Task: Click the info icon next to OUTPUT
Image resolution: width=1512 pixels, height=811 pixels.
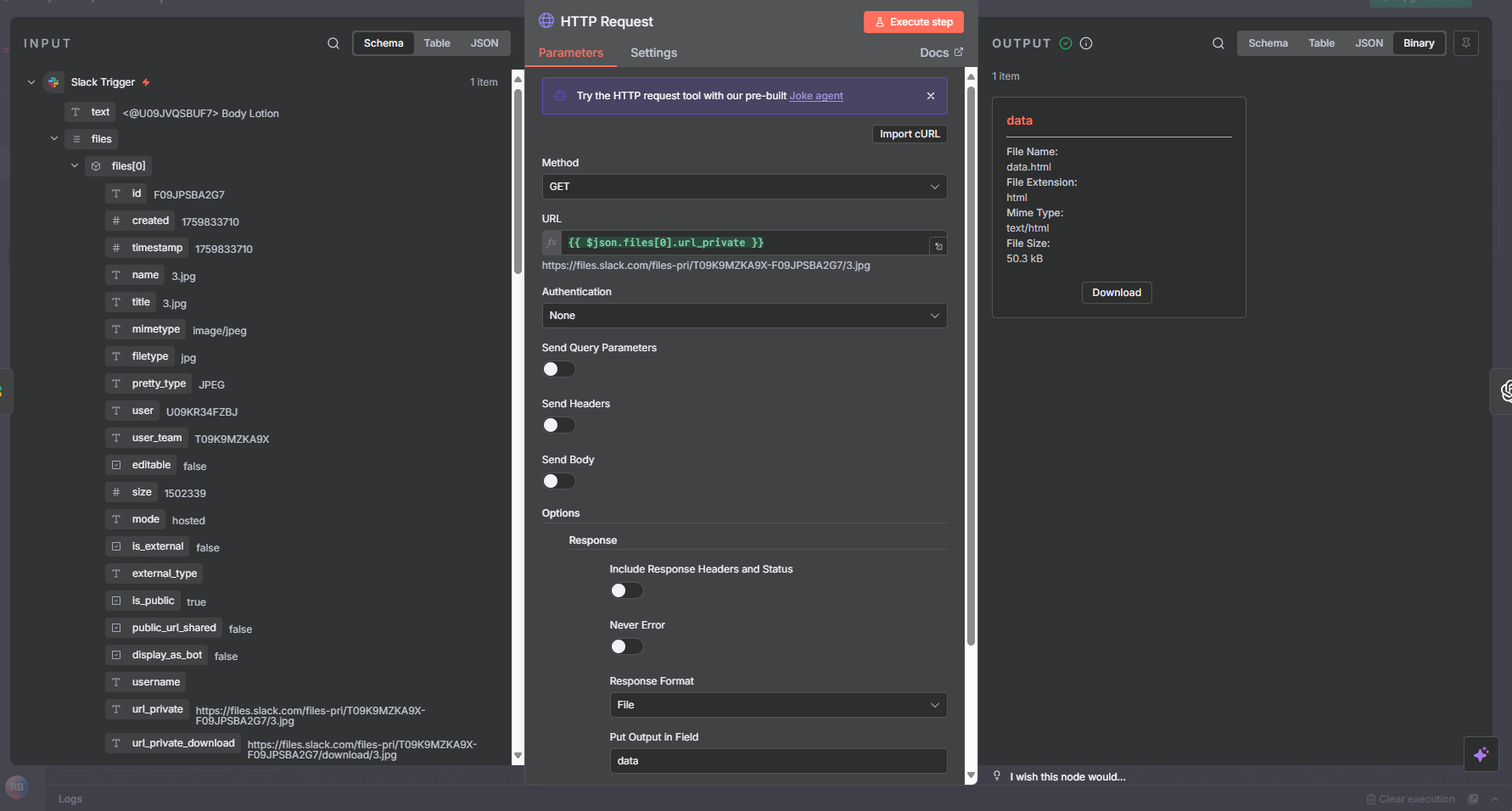Action: pos(1086,43)
